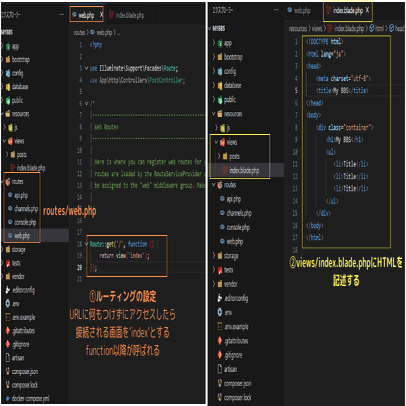Close the web.php tab in left window
Screen dimensions: 406x406
101,15
